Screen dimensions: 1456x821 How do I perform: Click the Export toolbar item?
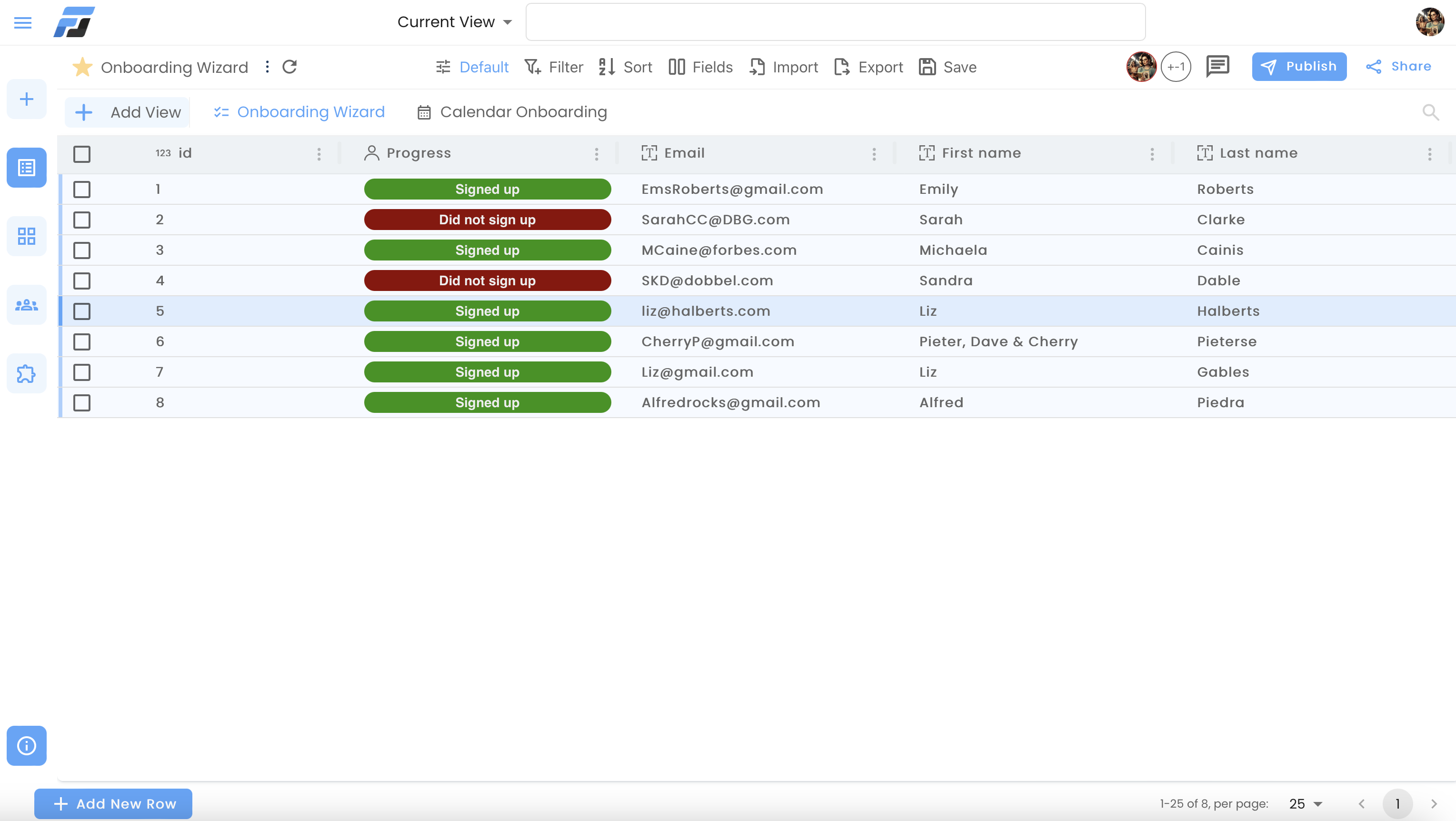(868, 67)
